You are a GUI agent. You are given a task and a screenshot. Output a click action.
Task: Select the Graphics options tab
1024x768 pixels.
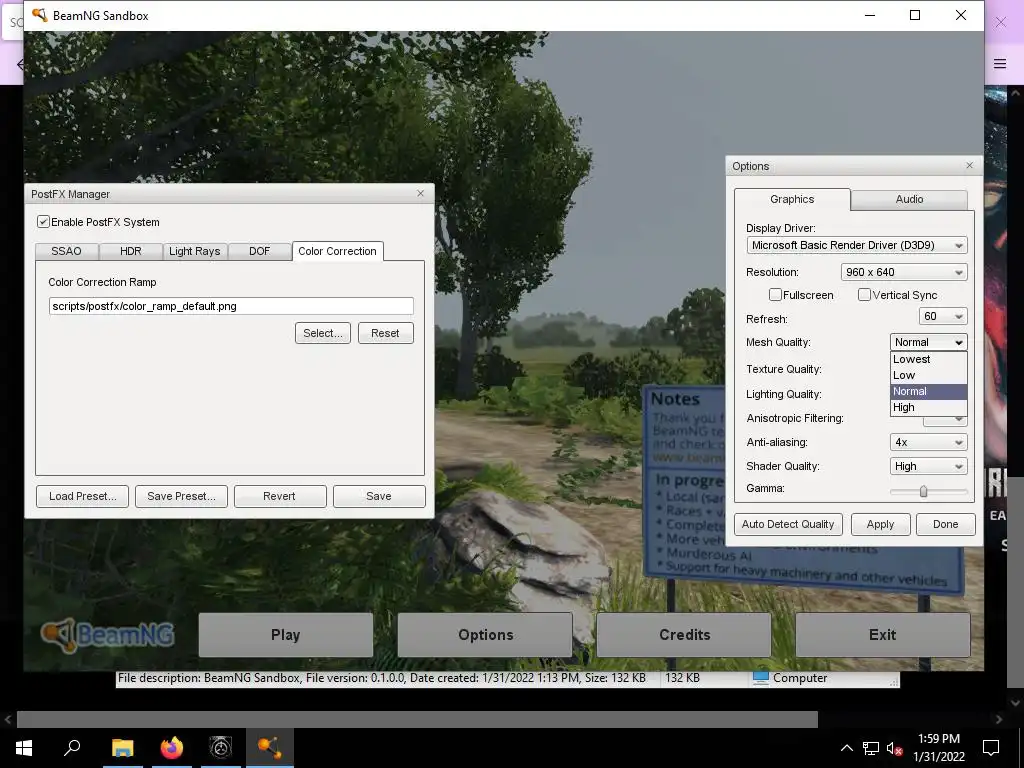coord(792,199)
